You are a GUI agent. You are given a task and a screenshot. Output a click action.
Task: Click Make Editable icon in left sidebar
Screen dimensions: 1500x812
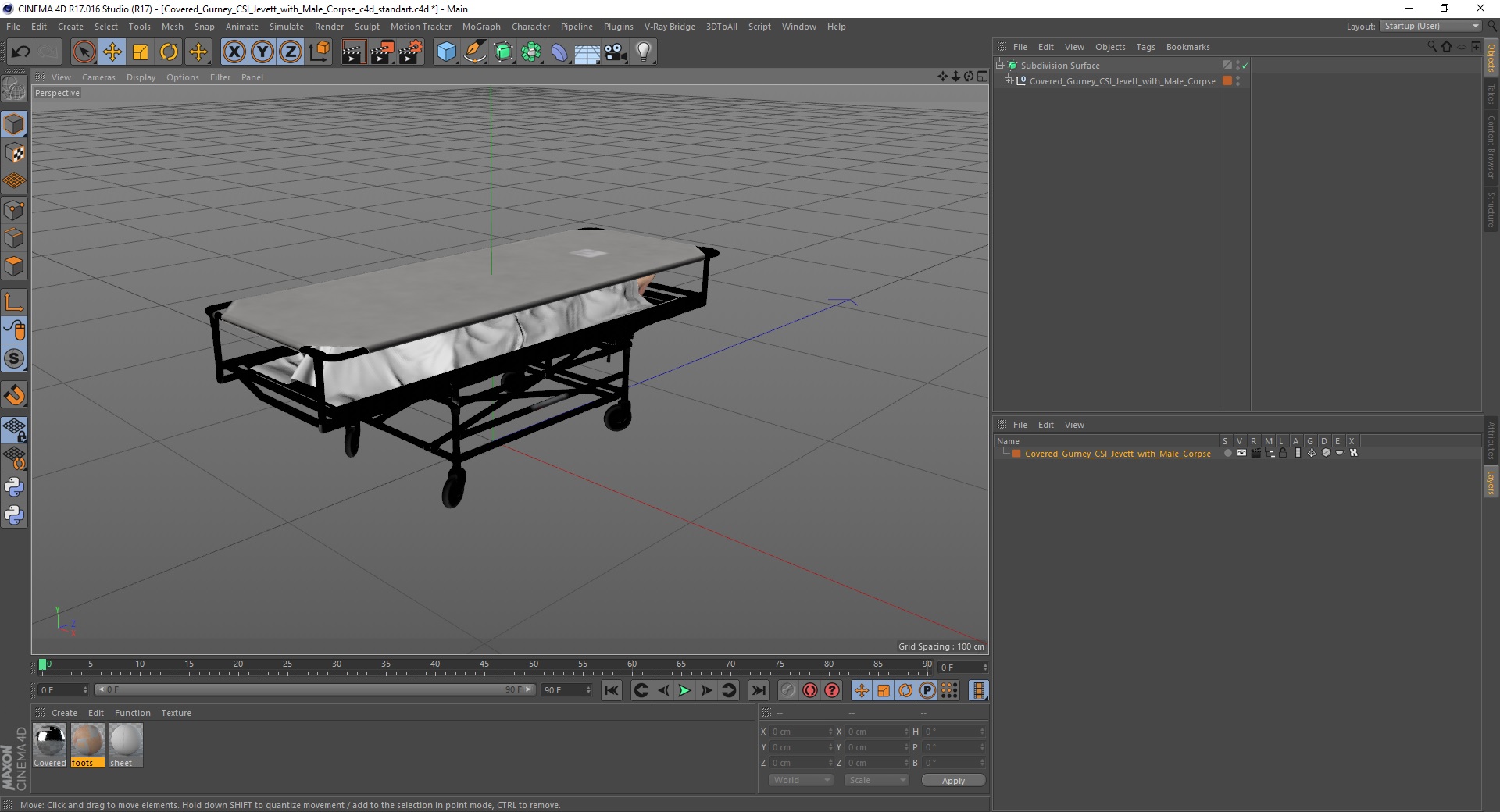click(x=14, y=89)
